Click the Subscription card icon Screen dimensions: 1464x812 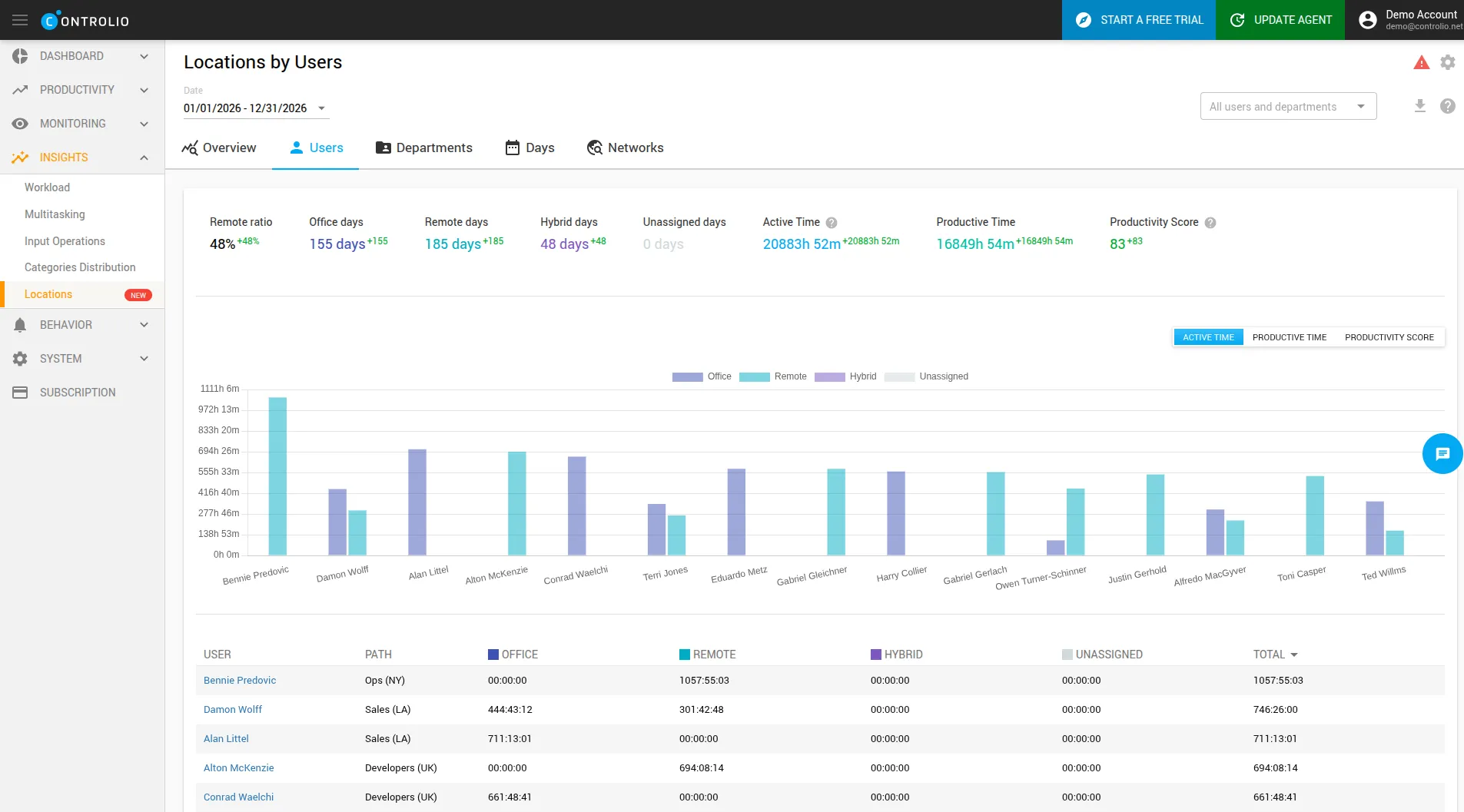20,393
